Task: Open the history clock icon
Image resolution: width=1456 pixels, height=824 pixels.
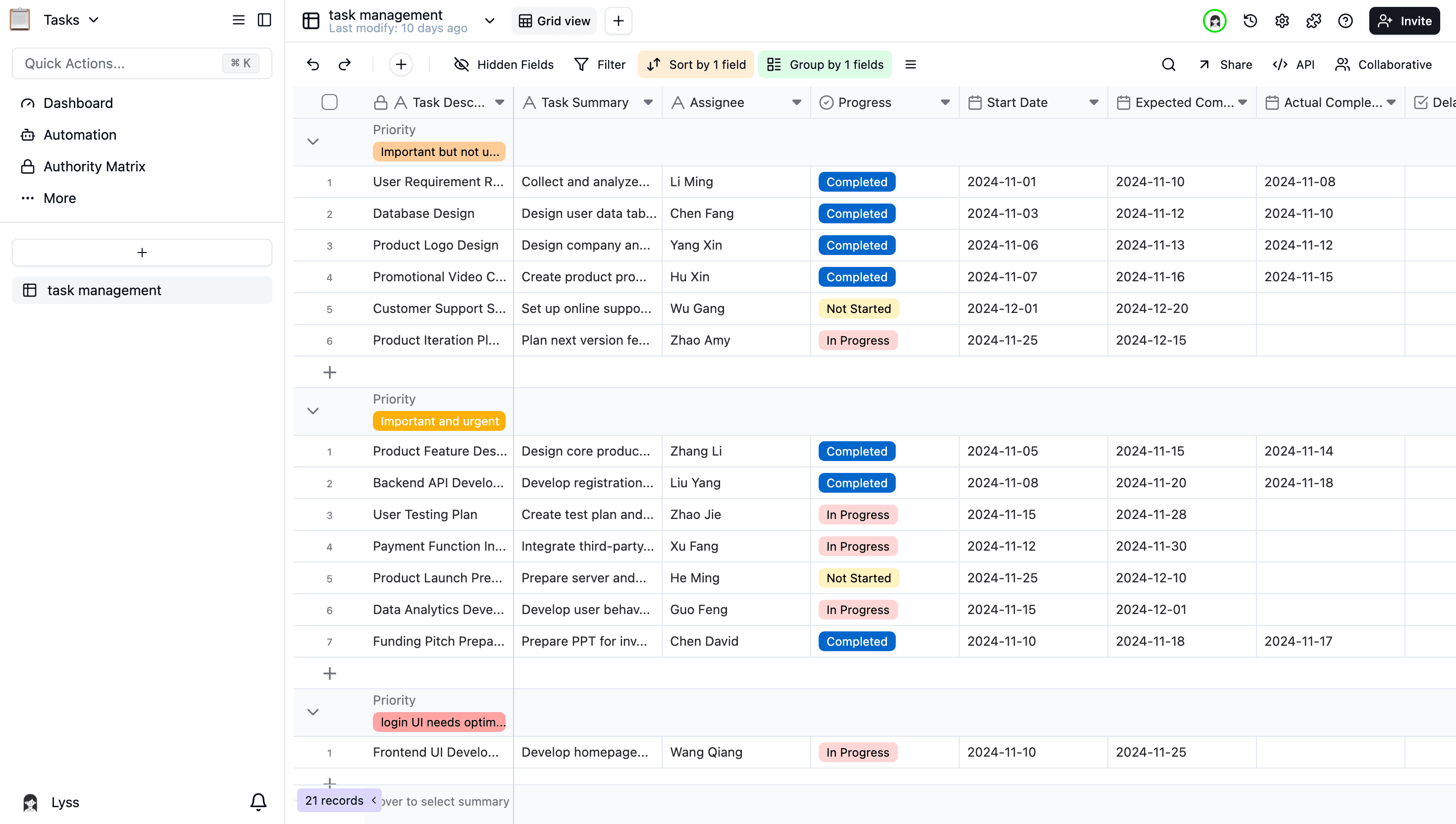Action: pos(1250,21)
